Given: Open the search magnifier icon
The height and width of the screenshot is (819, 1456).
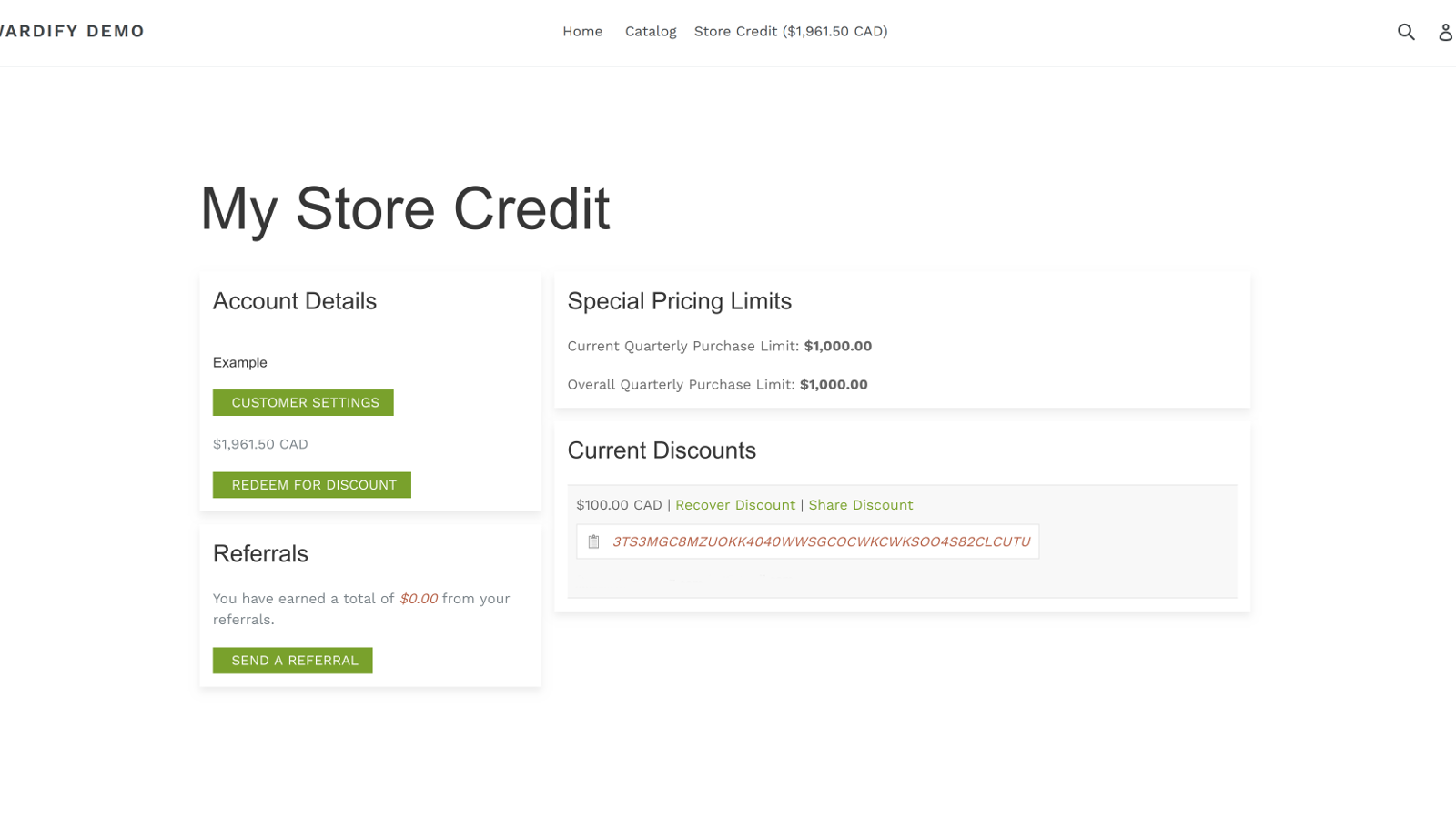Looking at the screenshot, I should tap(1406, 31).
